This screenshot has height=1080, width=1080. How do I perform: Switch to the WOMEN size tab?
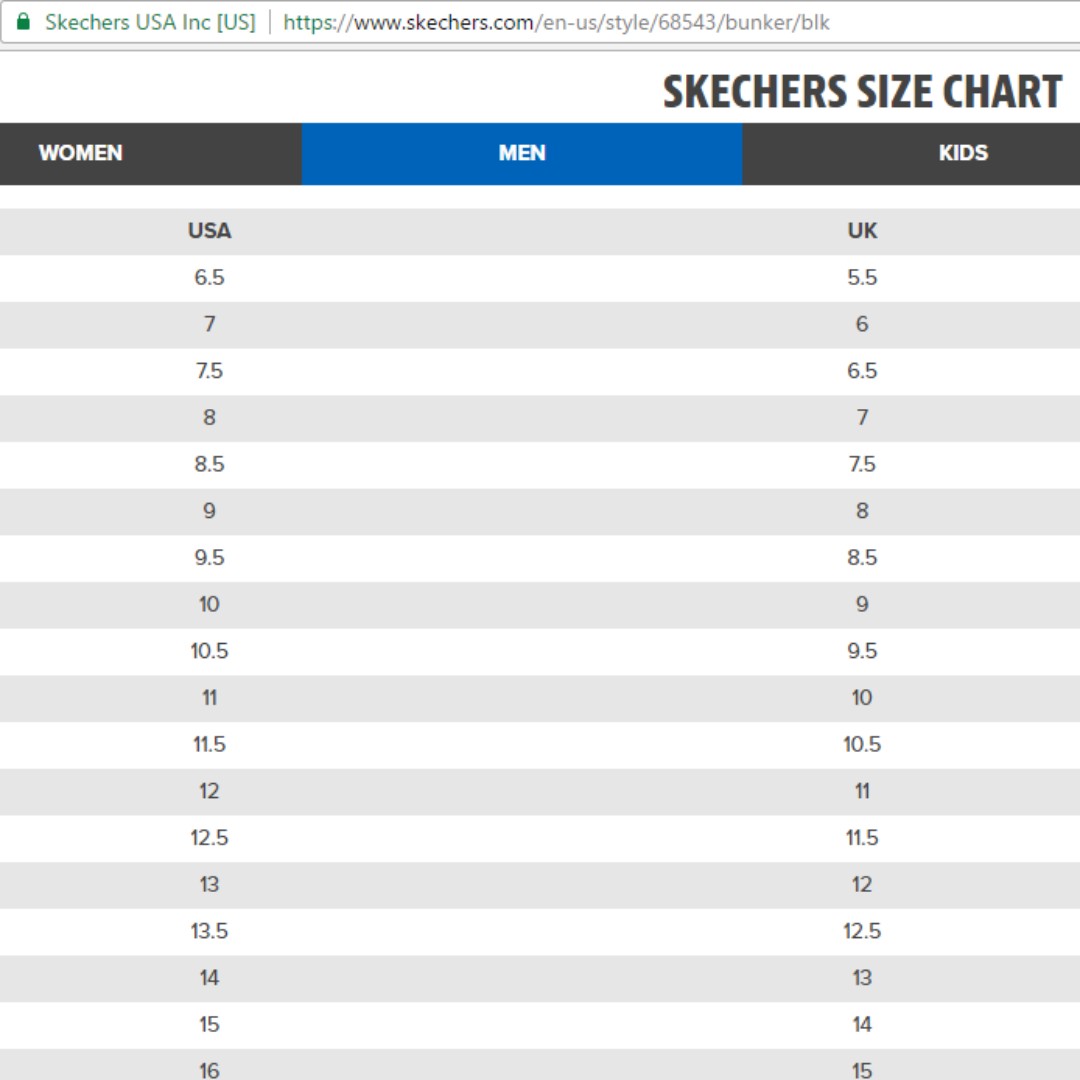[81, 153]
